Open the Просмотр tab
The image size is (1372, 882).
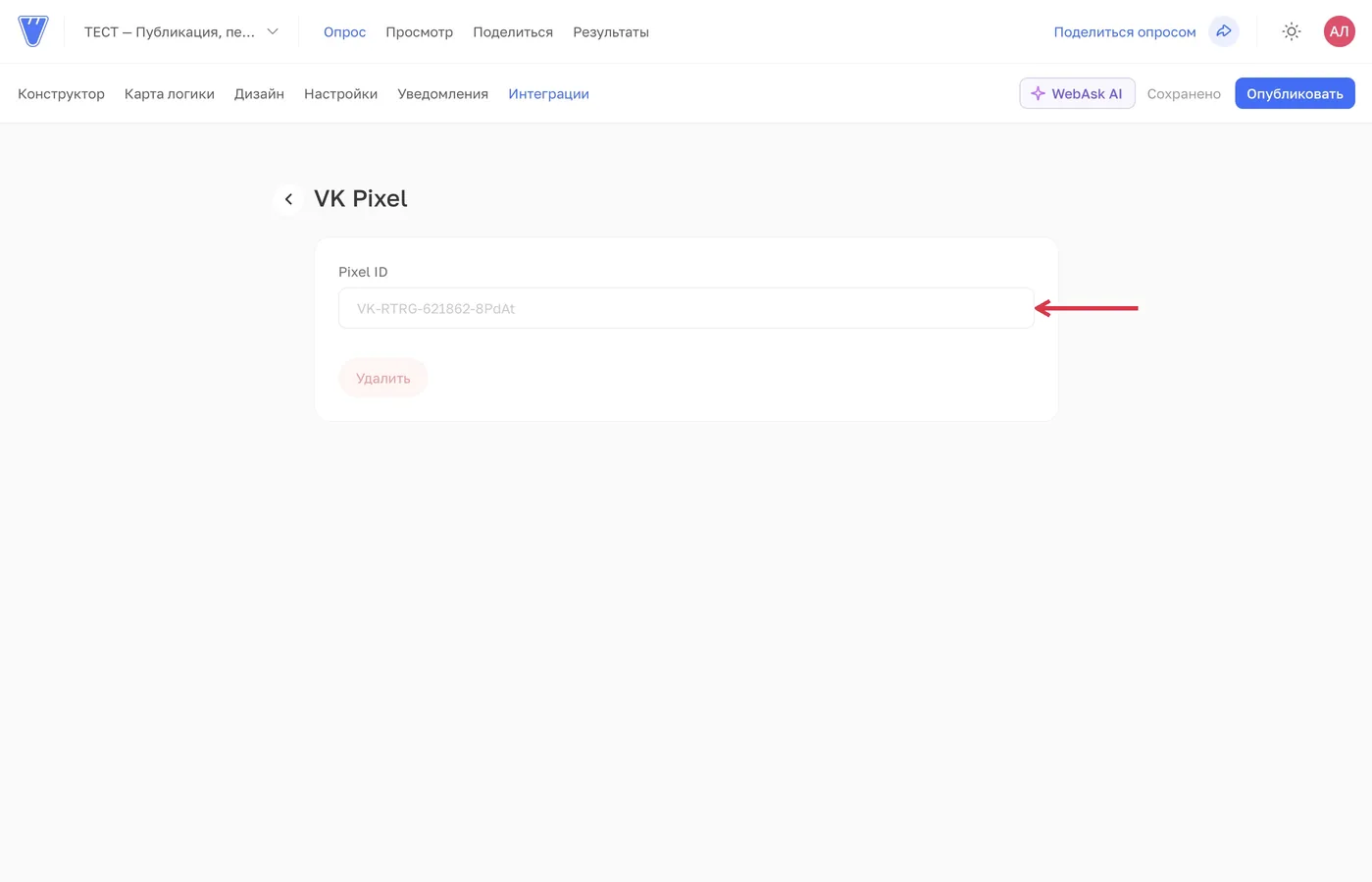click(x=419, y=32)
